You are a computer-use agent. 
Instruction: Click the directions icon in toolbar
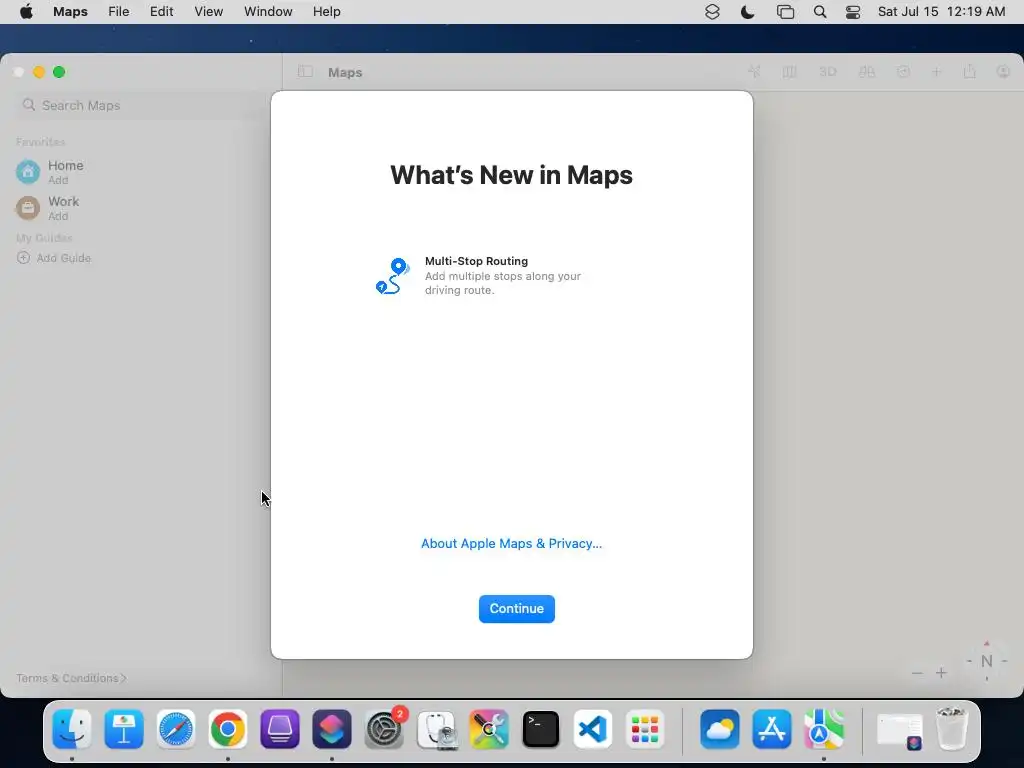(903, 72)
